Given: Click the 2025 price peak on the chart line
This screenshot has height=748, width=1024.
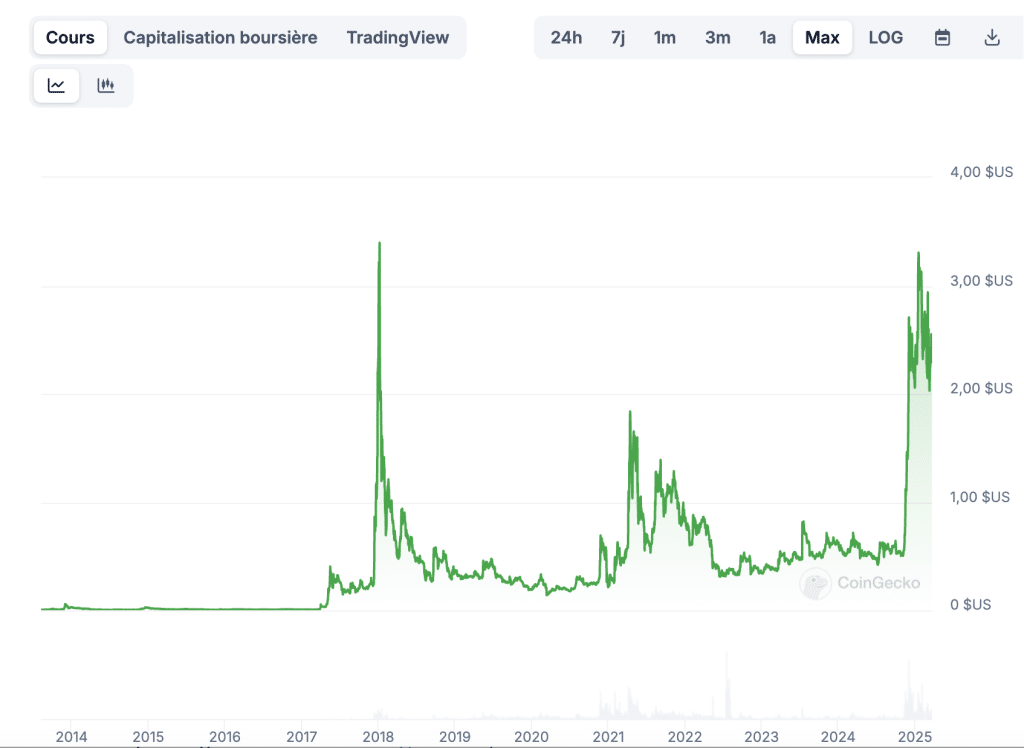Looking at the screenshot, I should coord(918,253).
